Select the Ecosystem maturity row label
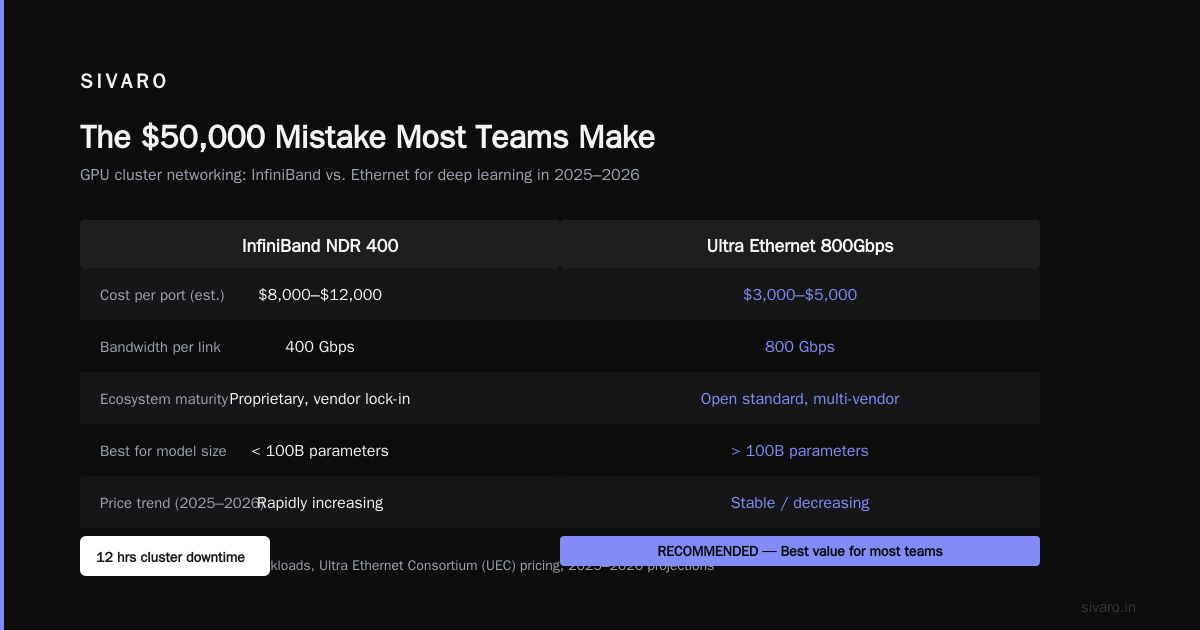Viewport: 1200px width, 630px height. pyautogui.click(x=164, y=399)
